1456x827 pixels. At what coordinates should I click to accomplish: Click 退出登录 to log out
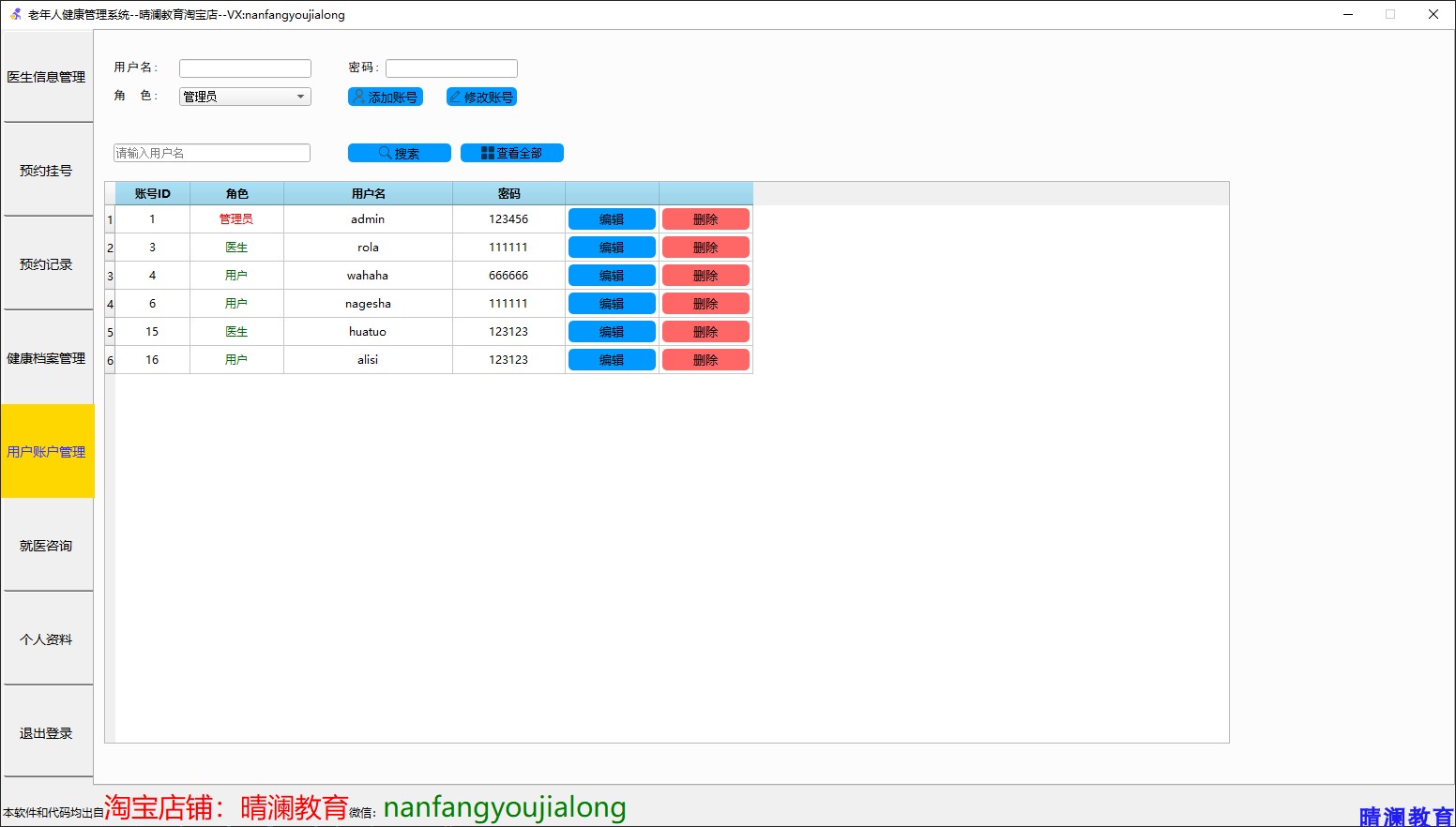(x=47, y=733)
